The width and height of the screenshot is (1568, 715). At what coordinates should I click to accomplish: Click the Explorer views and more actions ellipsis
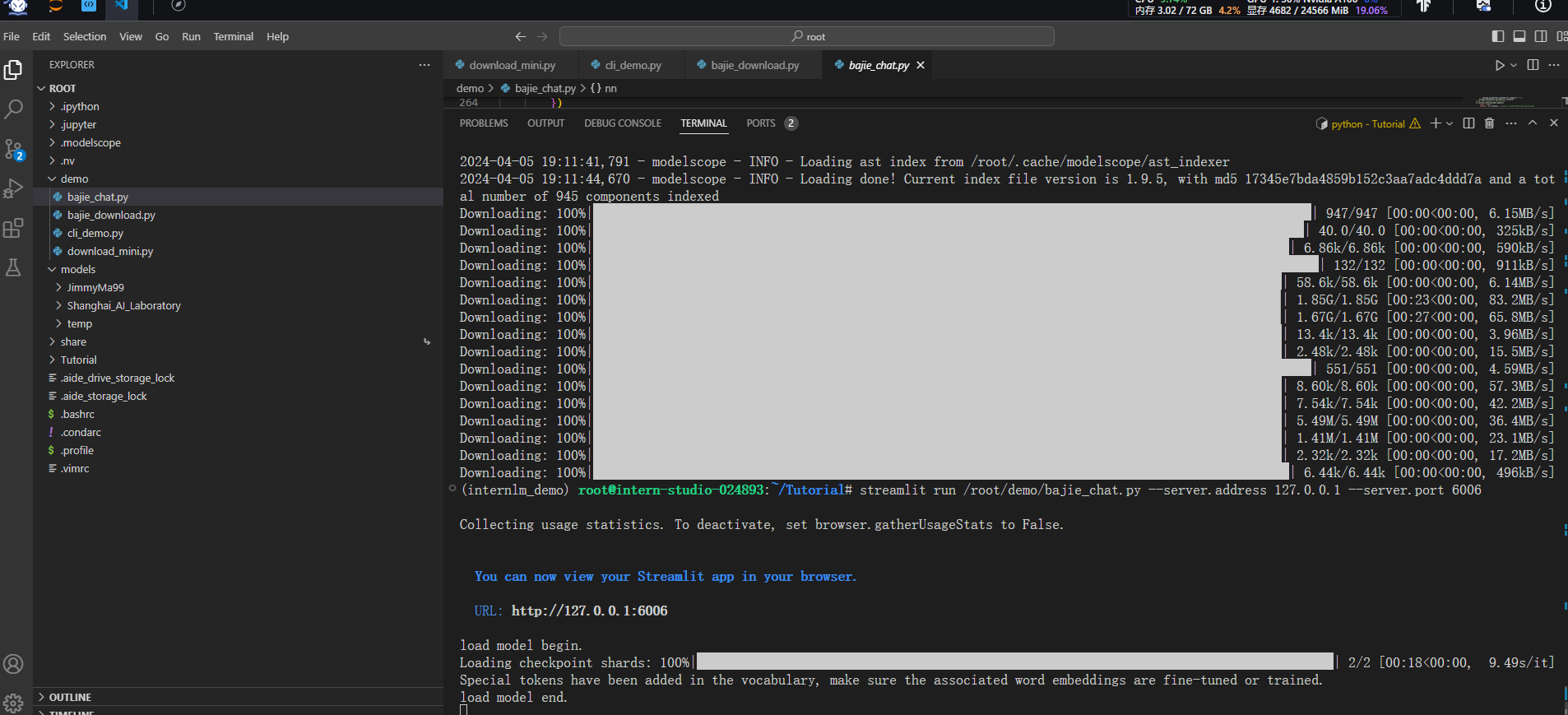(x=424, y=64)
